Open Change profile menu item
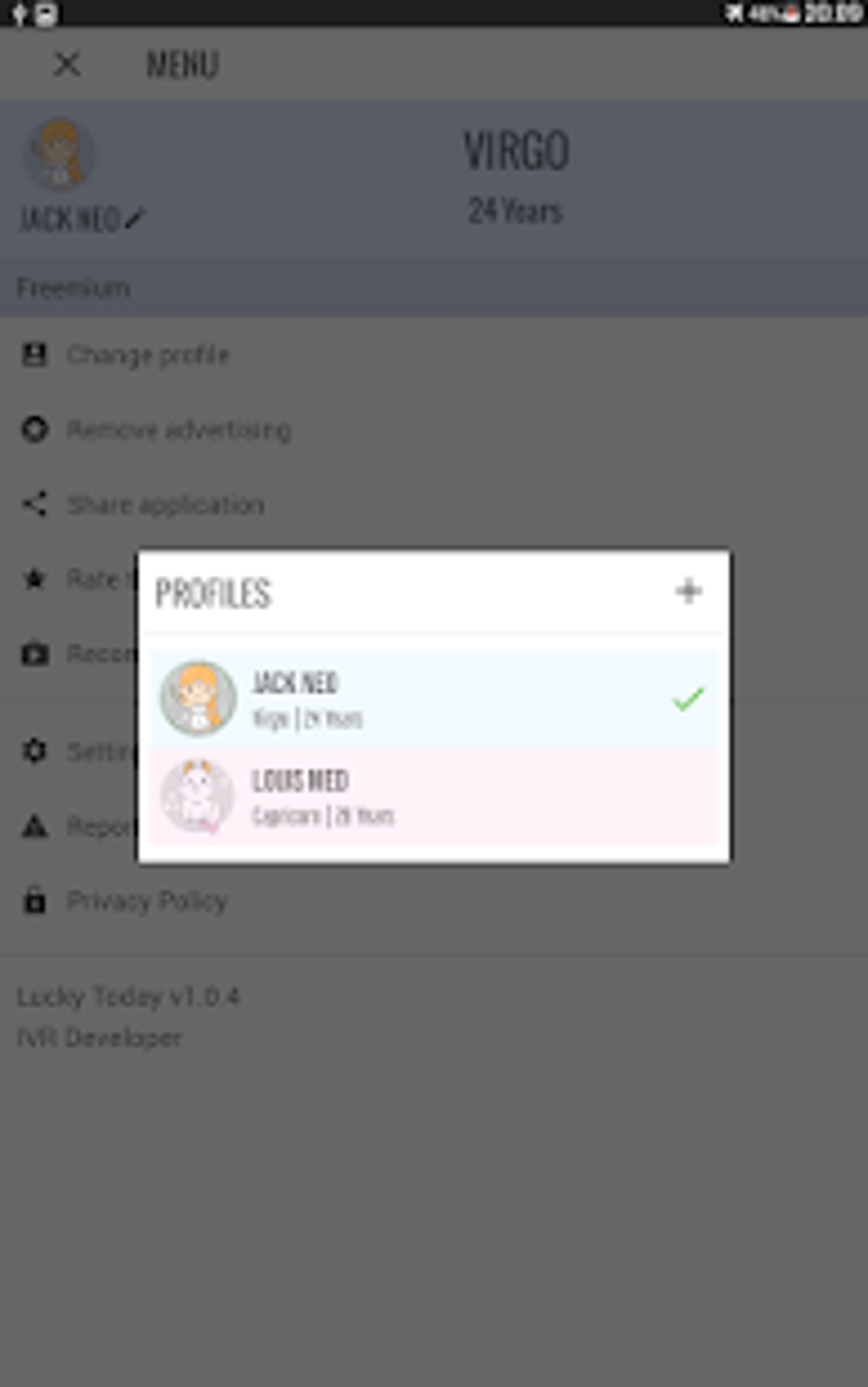 [x=148, y=355]
